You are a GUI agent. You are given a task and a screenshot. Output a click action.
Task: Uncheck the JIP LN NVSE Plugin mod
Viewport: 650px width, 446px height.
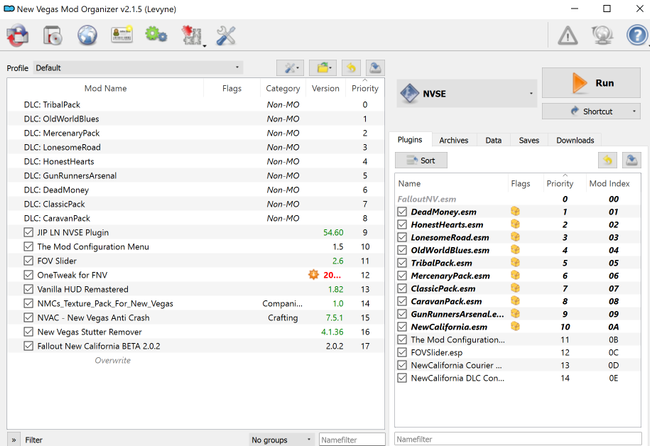(28, 232)
